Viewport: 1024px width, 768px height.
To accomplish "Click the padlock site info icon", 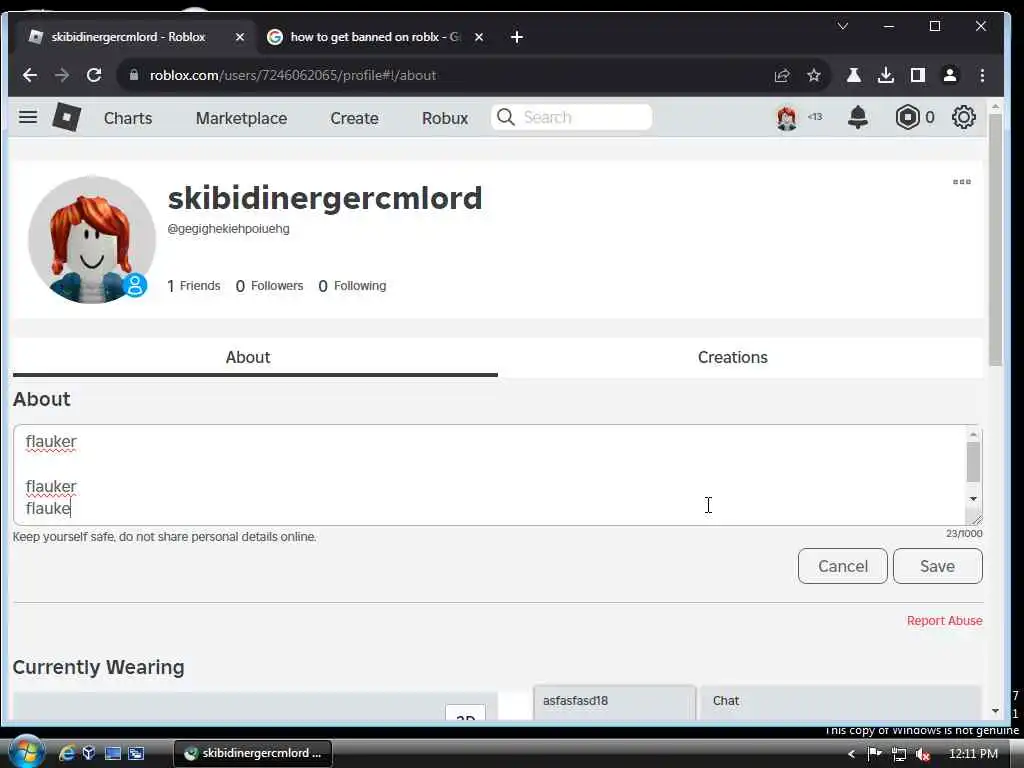I will click(134, 75).
